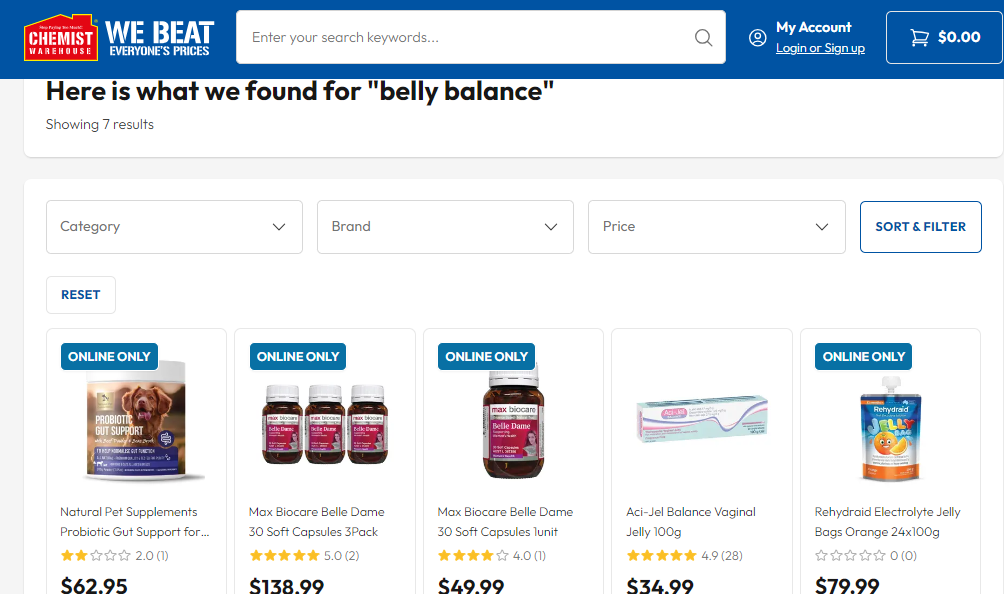Click the Belle Dame 3Pack star rating
The width and height of the screenshot is (1004, 594).
tap(284, 556)
